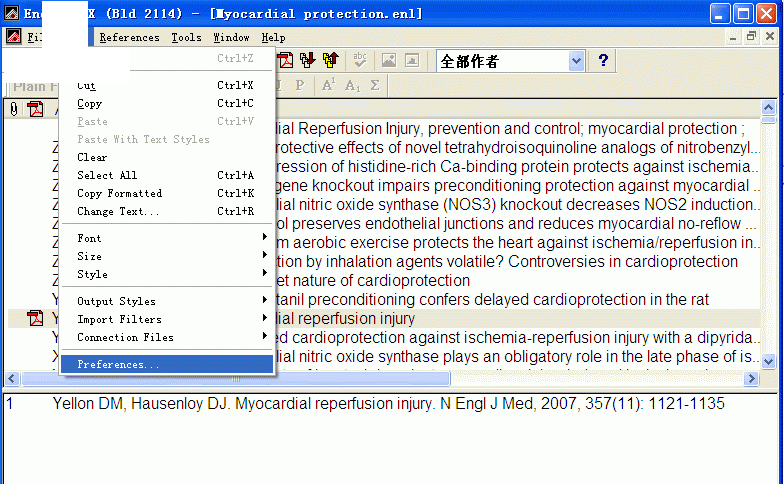Choose Preferences... from the Edit menu
The width and height of the screenshot is (784, 484).
pyautogui.click(x=166, y=364)
